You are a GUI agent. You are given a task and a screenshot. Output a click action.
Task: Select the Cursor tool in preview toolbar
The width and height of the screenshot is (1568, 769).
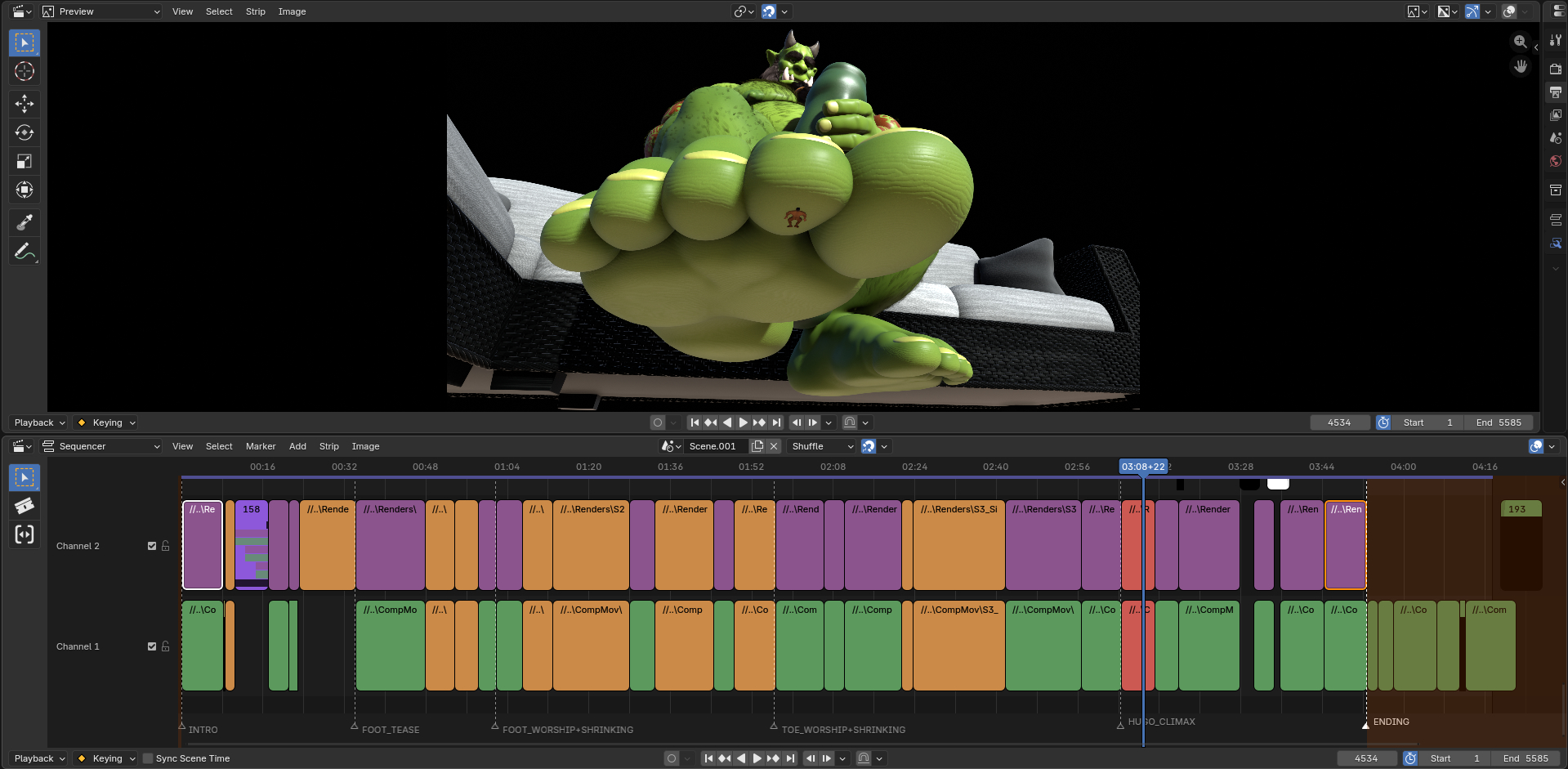[x=25, y=72]
